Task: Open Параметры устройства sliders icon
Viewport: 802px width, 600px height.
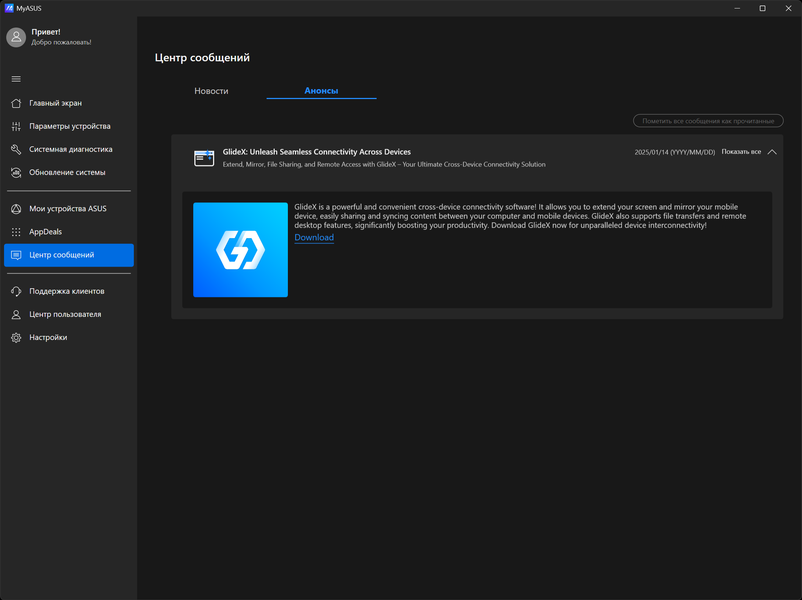Action: [x=16, y=126]
